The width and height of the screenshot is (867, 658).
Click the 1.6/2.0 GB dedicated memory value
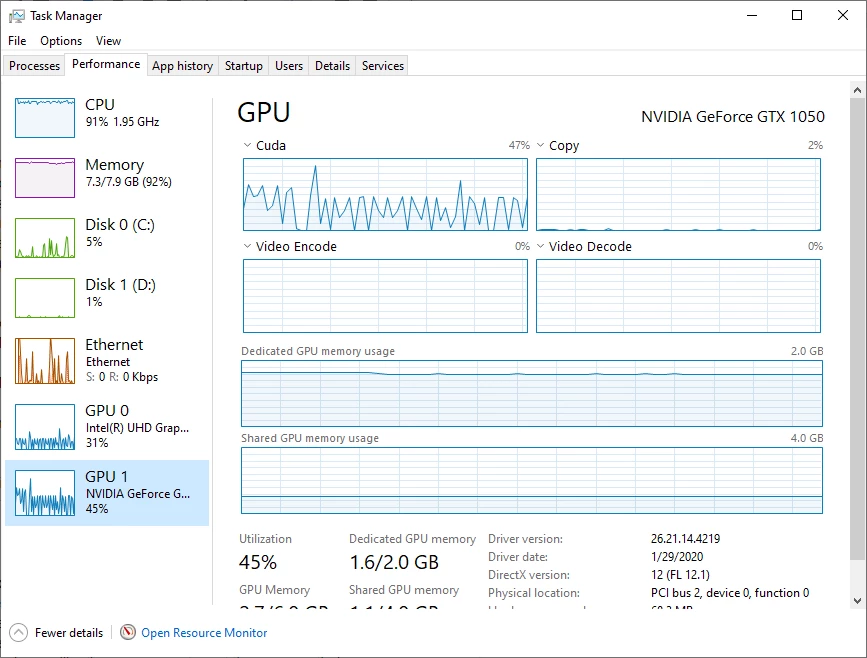coord(394,562)
